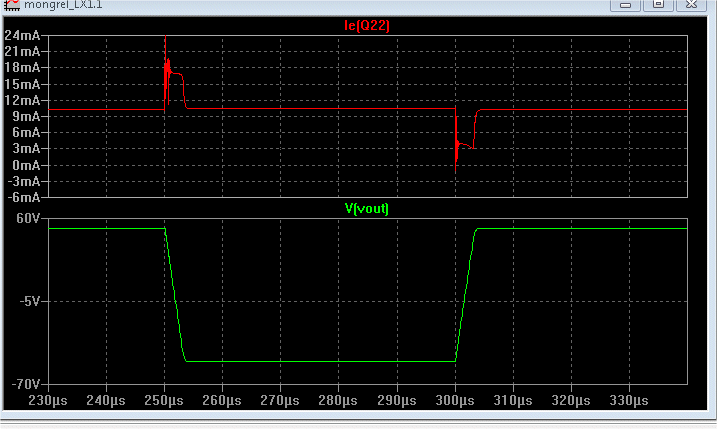The width and height of the screenshot is (717, 429).
Task: Click the 330µs time axis label
Action: 629,401
